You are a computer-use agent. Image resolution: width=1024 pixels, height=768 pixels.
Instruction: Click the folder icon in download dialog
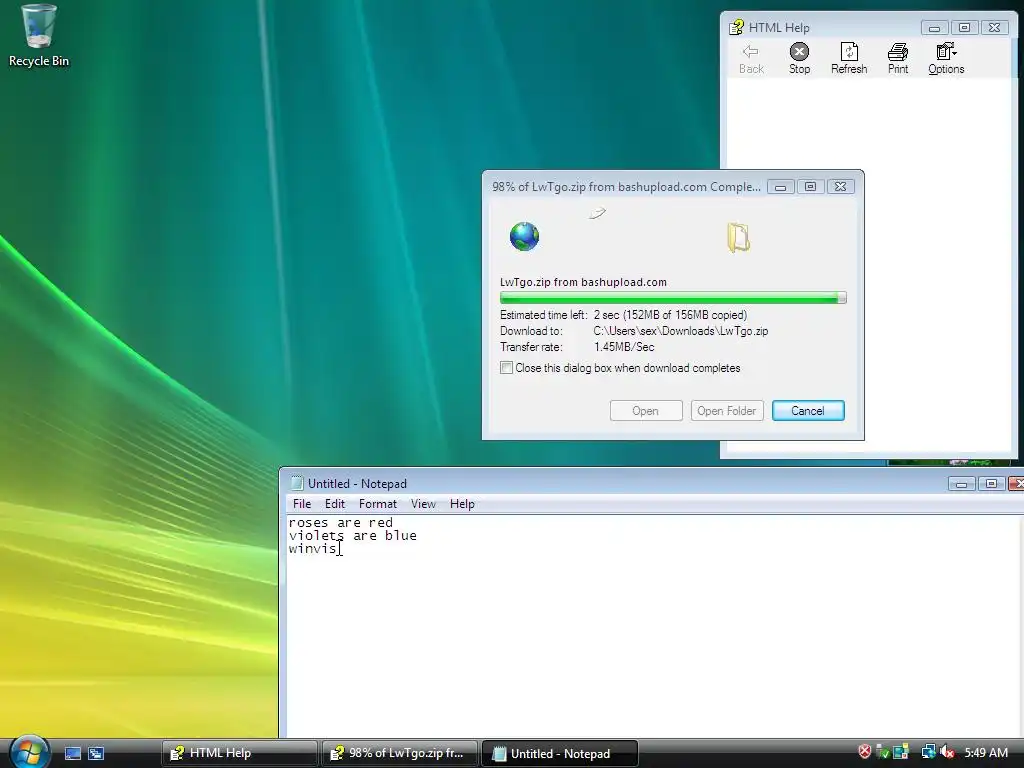(739, 238)
